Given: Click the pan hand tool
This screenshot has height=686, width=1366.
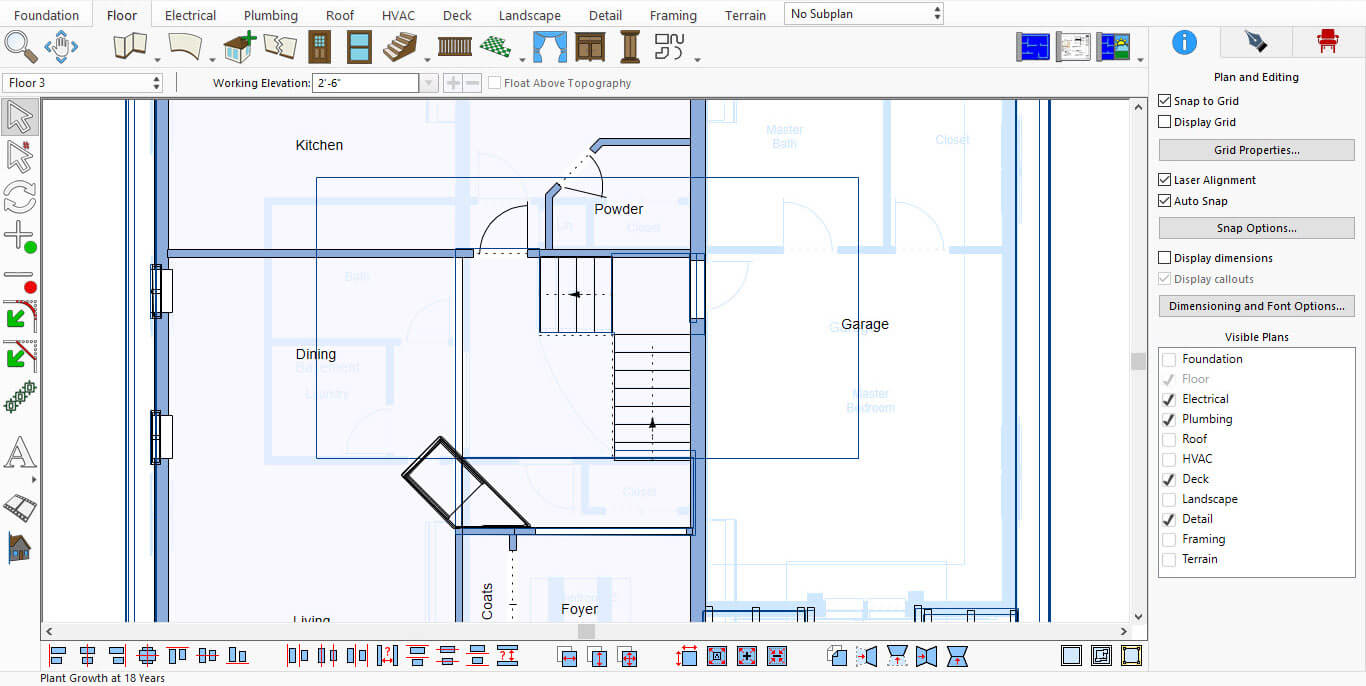Looking at the screenshot, I should 61,46.
